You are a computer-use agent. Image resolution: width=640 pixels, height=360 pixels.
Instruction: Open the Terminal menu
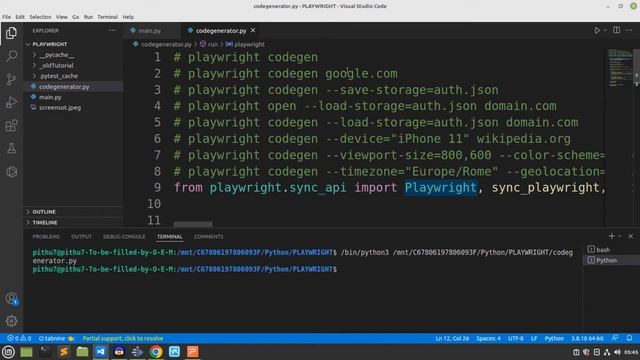click(108, 17)
